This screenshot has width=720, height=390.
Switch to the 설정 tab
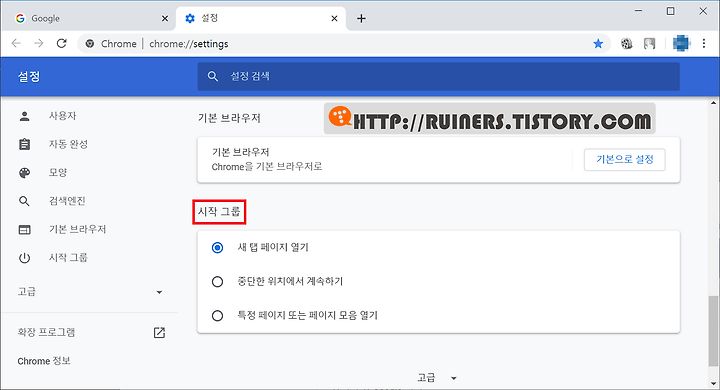(x=261, y=18)
